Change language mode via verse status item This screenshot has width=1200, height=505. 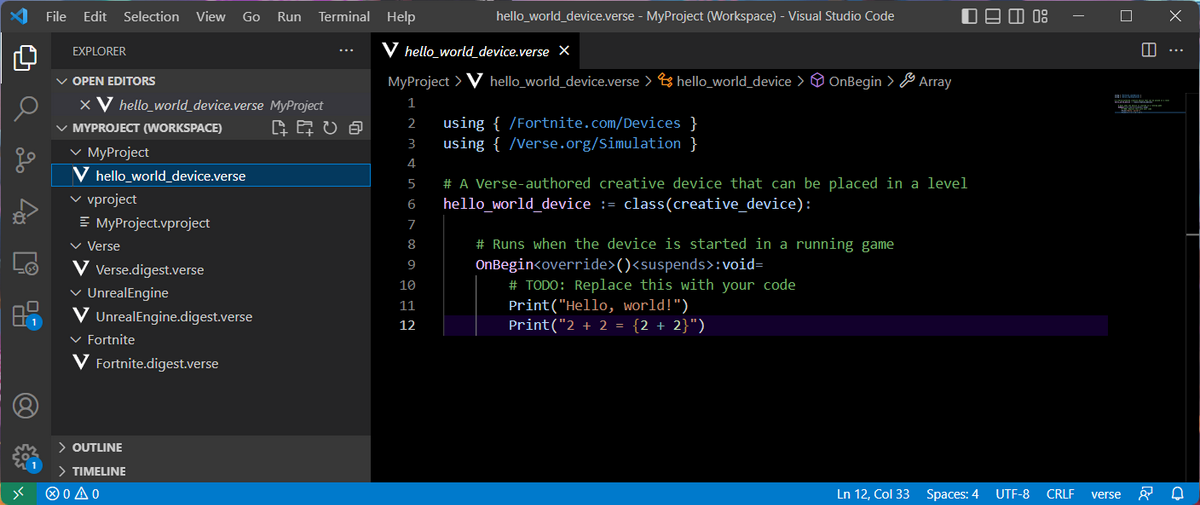(1106, 494)
